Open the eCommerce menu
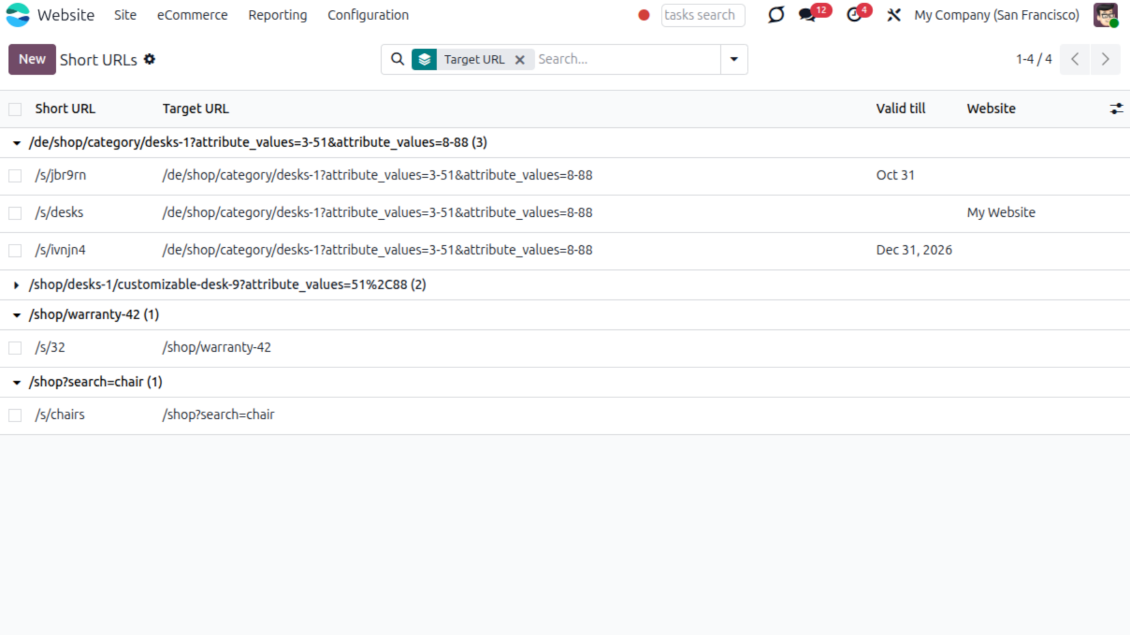1130x635 pixels. [x=192, y=15]
